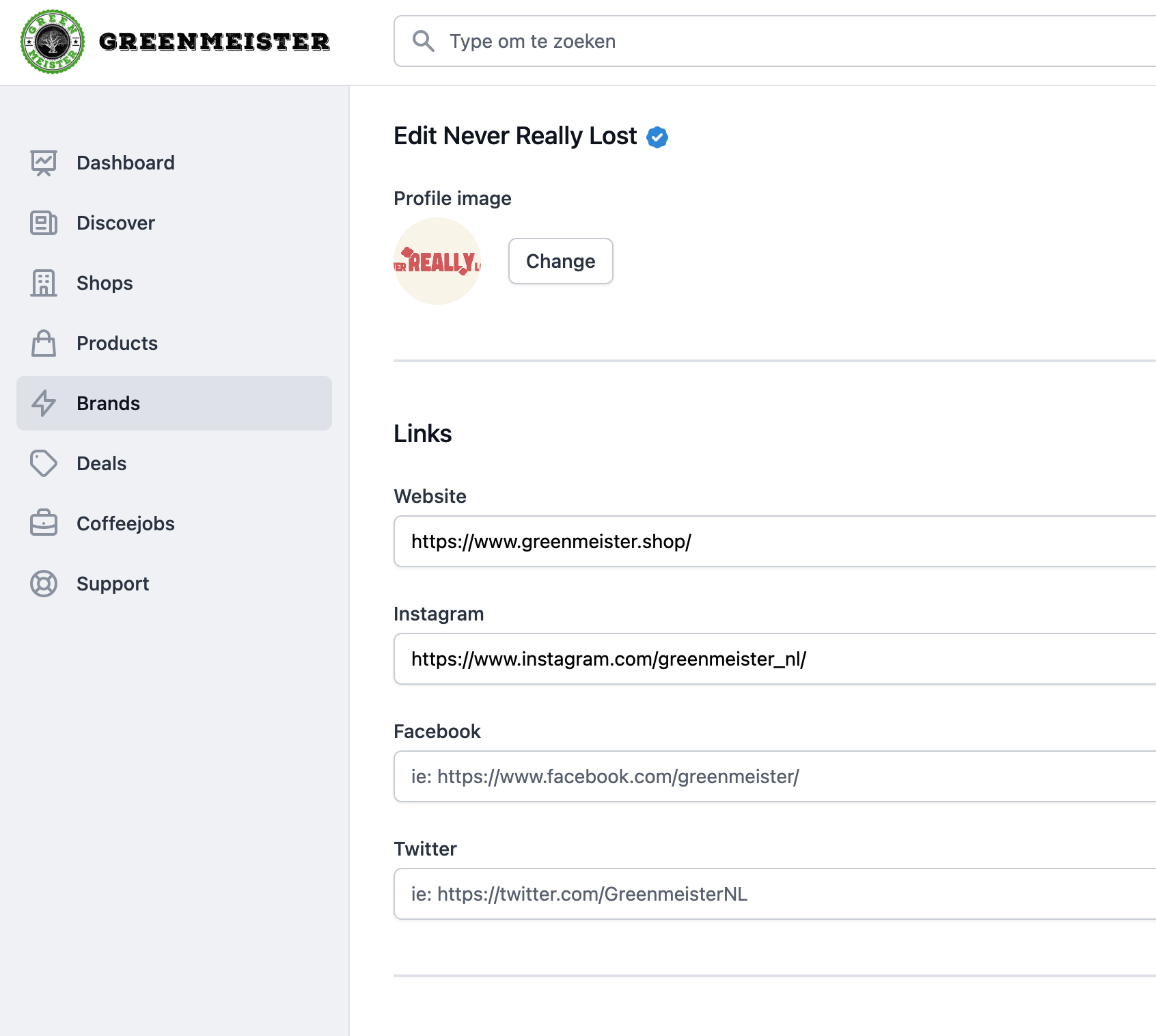Click the empty Facebook URL field
Viewport: 1156px width, 1036px height.
point(752,776)
